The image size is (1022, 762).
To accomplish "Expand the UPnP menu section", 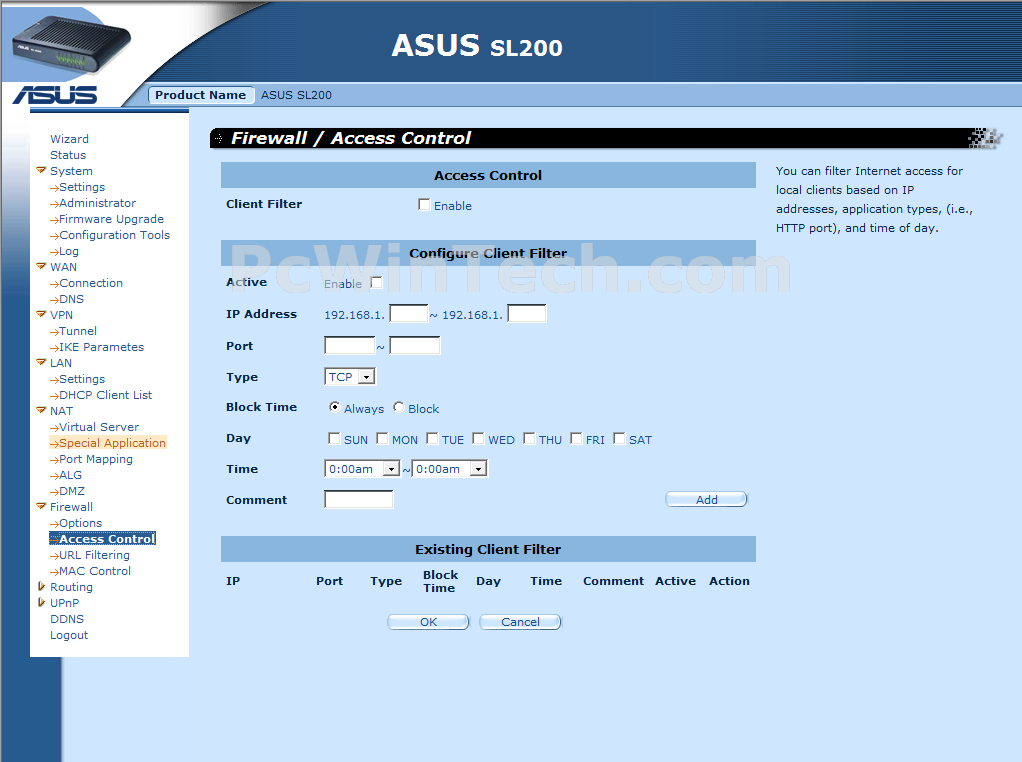I will [x=41, y=603].
